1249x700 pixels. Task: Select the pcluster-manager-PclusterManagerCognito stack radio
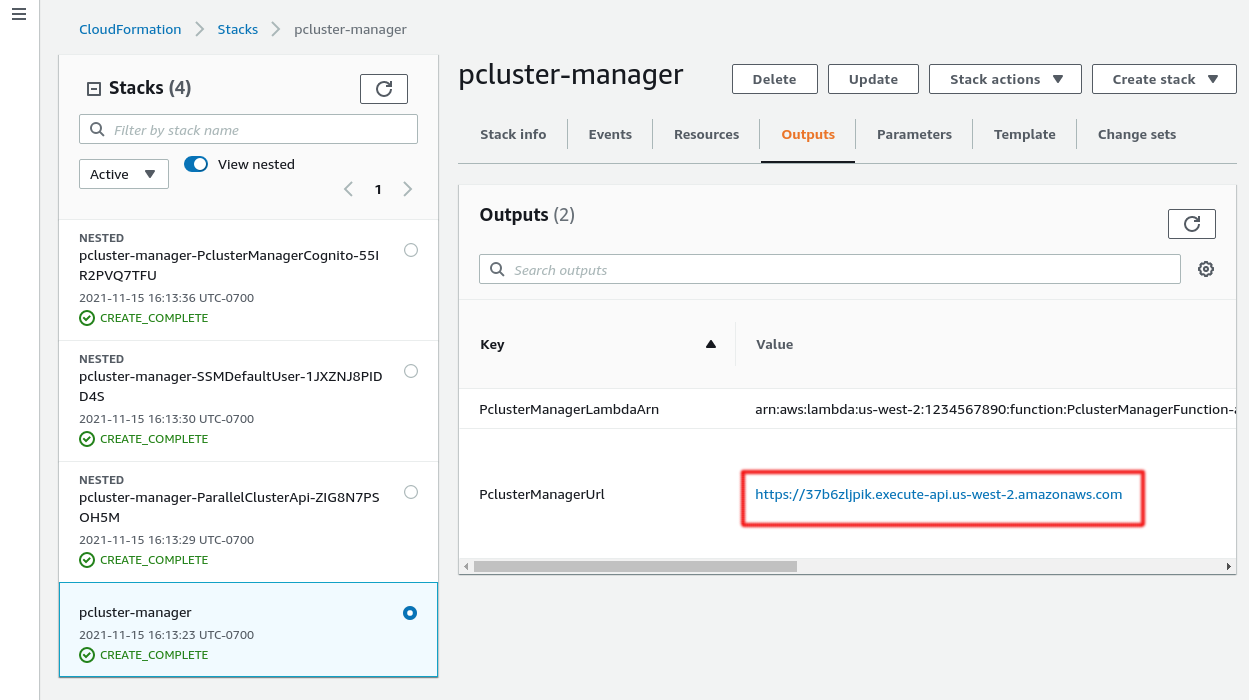click(x=411, y=250)
